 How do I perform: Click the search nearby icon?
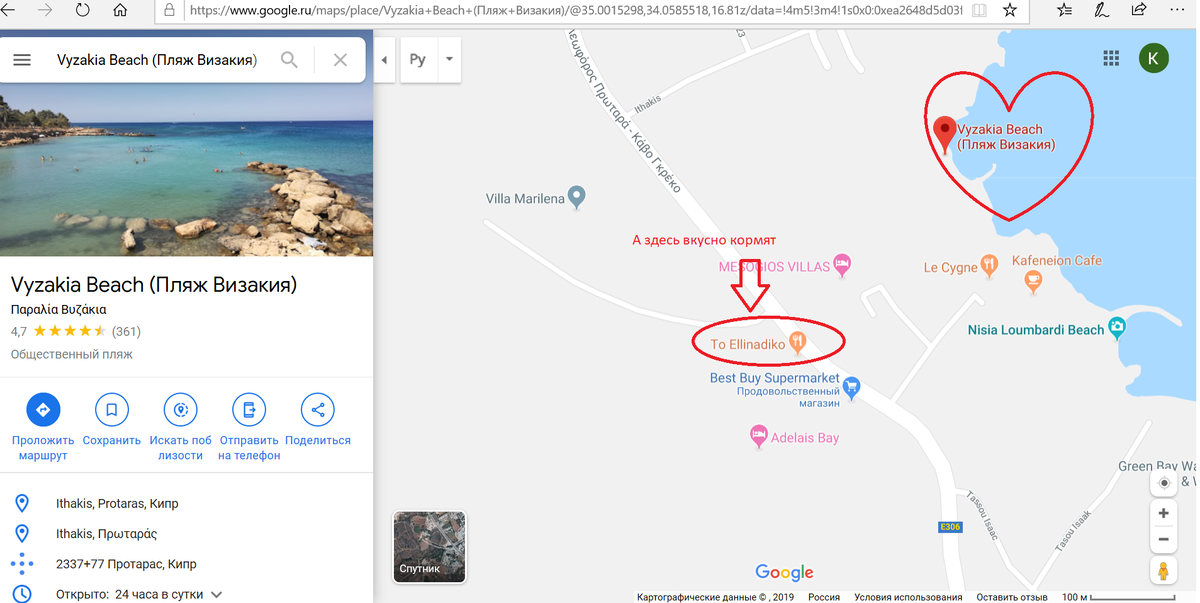[x=180, y=409]
